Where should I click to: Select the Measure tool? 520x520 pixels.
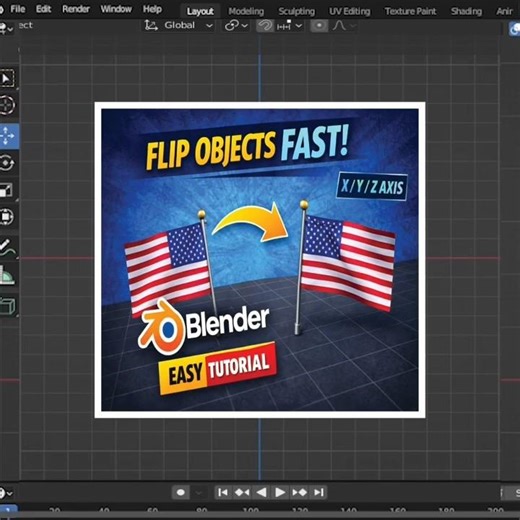(7, 275)
